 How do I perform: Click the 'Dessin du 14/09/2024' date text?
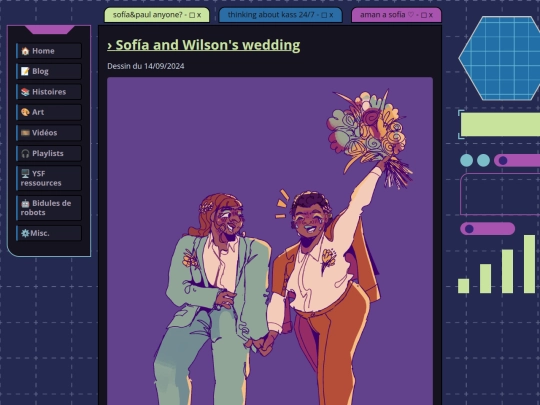[x=146, y=66]
